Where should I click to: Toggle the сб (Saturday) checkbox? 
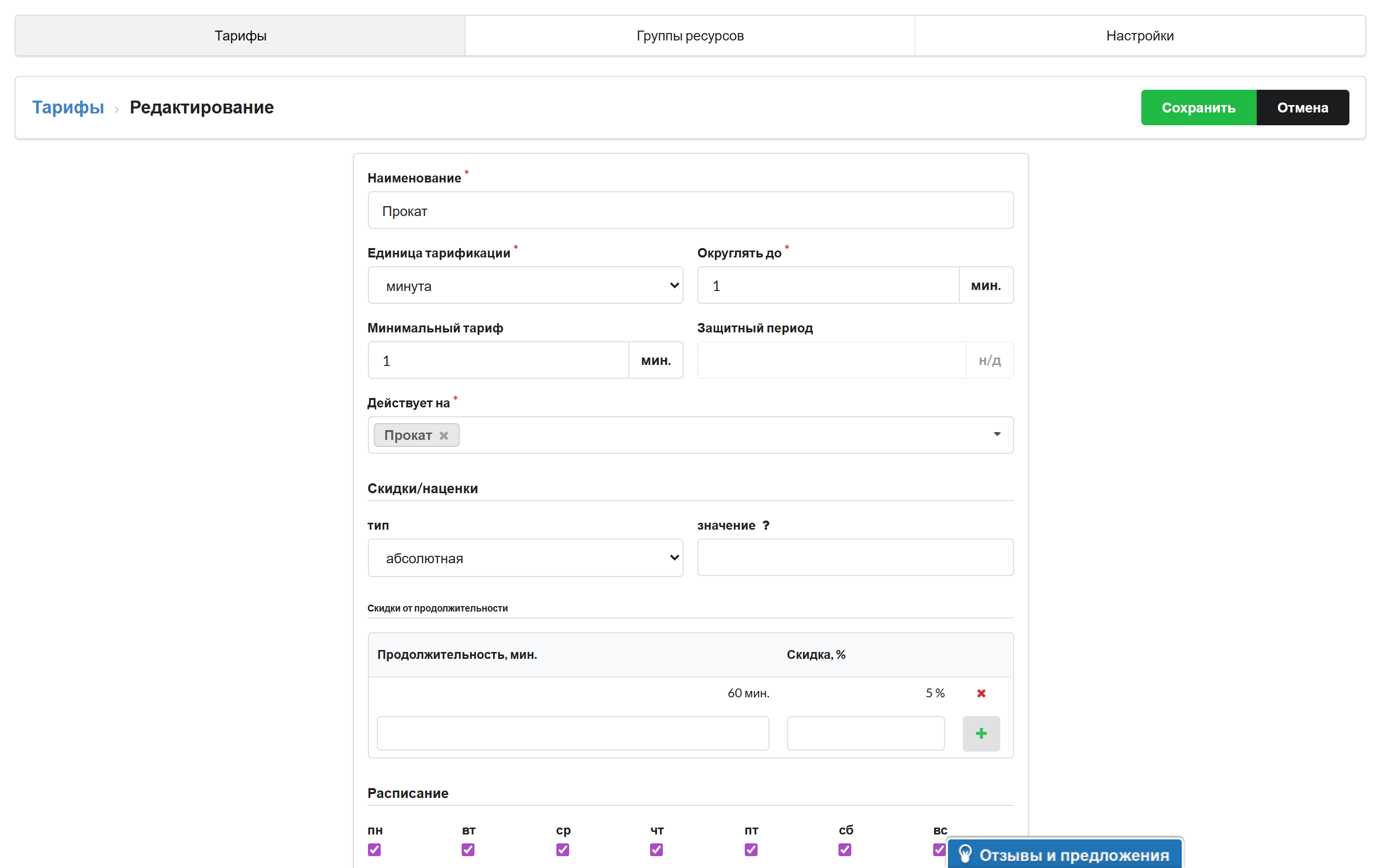(x=845, y=849)
